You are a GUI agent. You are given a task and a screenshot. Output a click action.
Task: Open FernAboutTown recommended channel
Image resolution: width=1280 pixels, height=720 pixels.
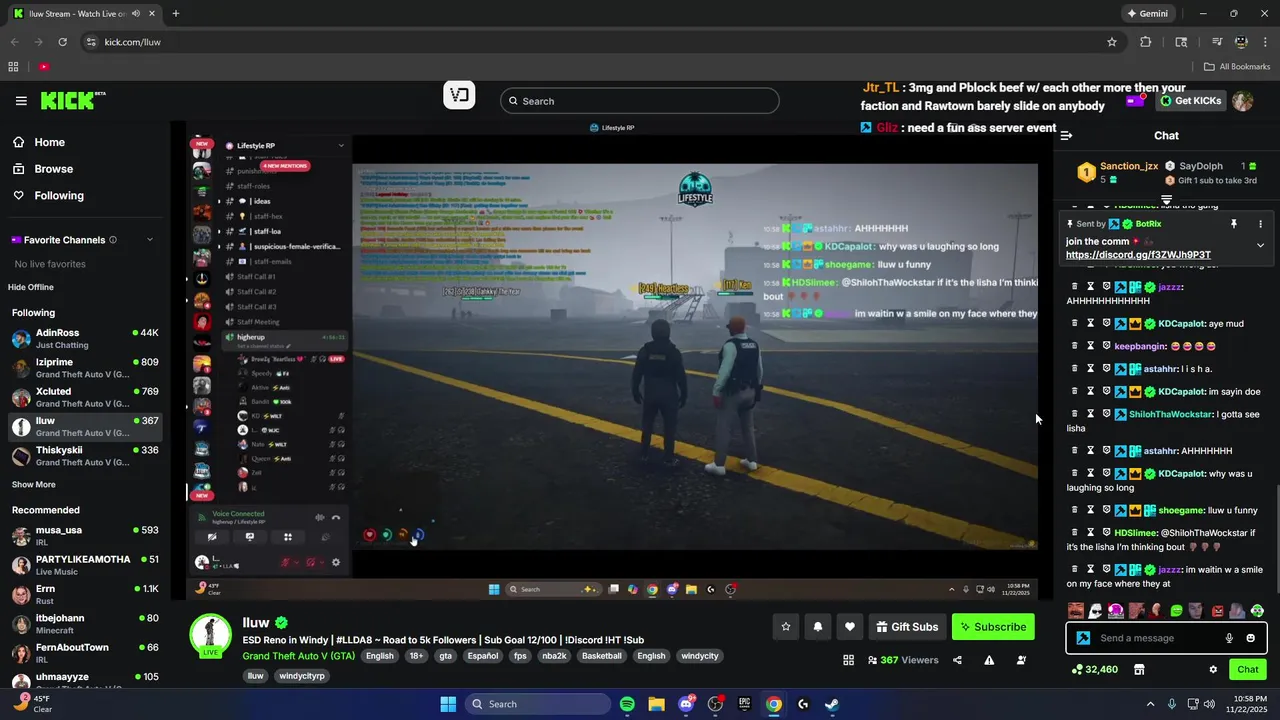click(x=85, y=653)
